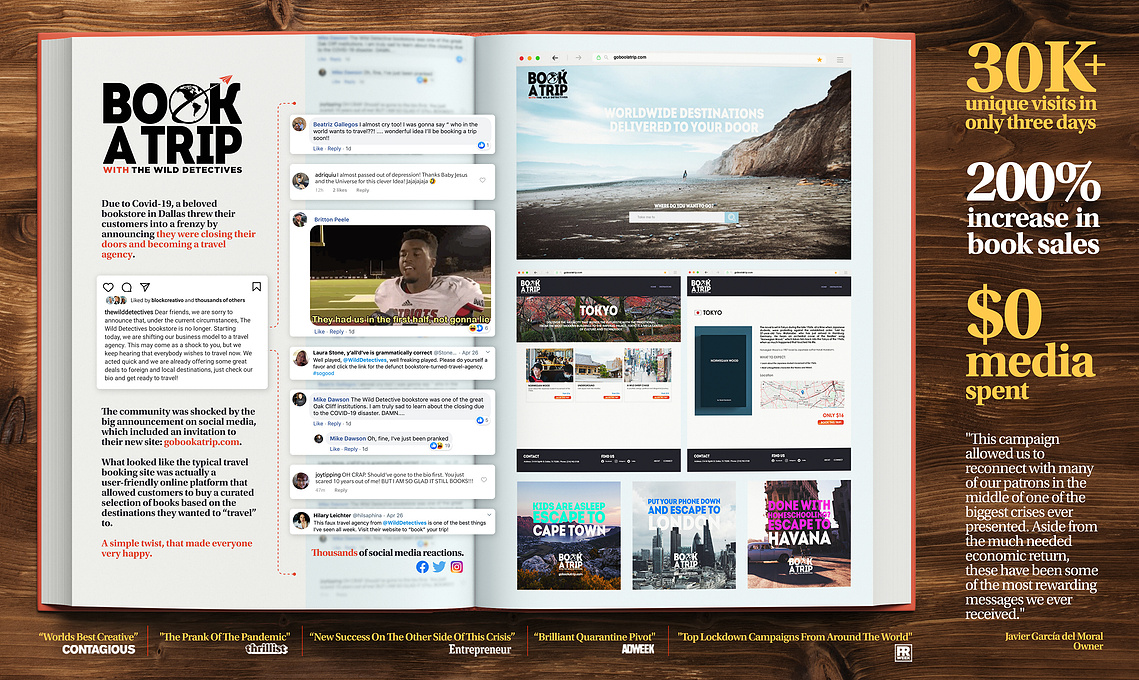
Task: Click Reply under Beatriz Gallegos' comment
Action: pos(334,148)
